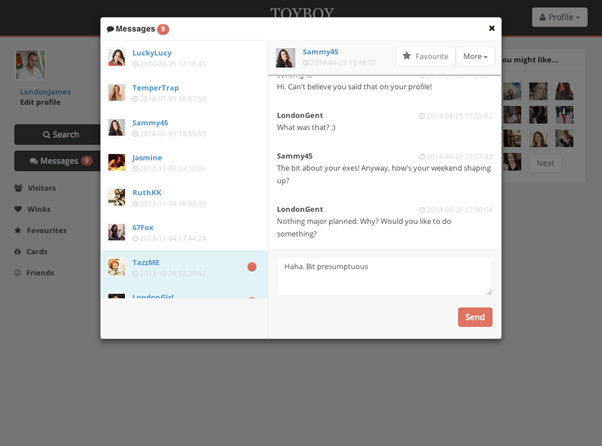Click LondonJames profile photo
The width and height of the screenshot is (602, 446).
[x=30, y=64]
